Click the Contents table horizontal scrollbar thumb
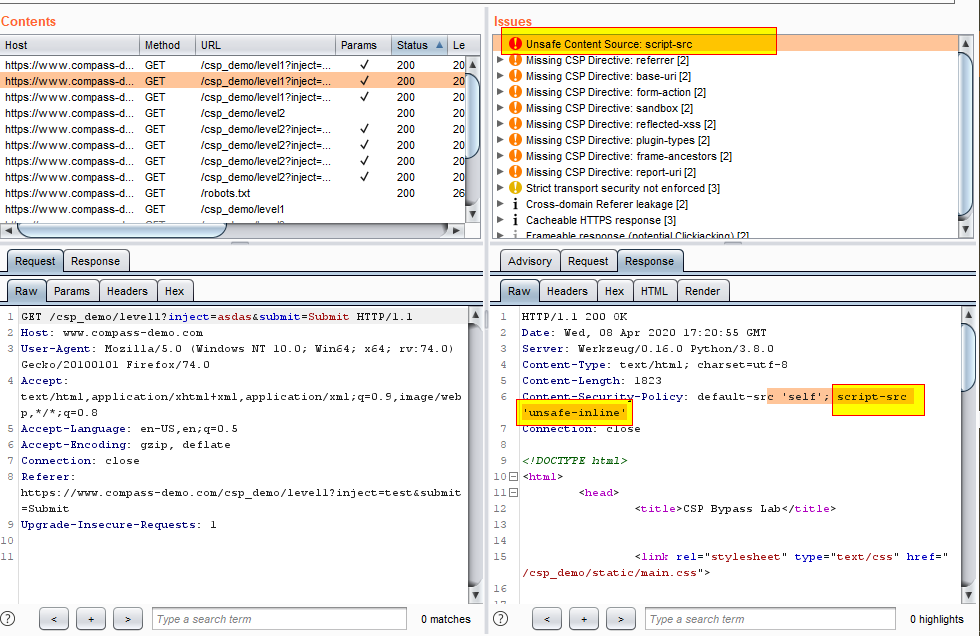980x636 pixels. tap(121, 231)
